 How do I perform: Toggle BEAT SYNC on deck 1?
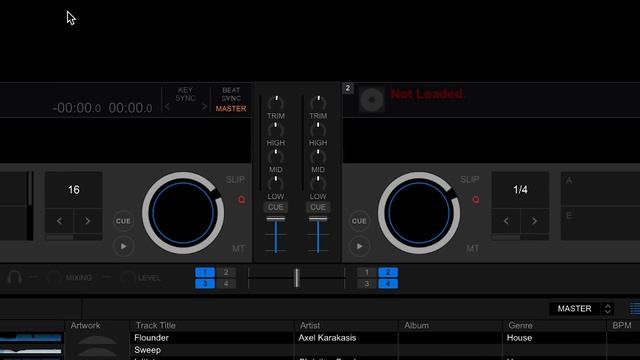click(231, 94)
